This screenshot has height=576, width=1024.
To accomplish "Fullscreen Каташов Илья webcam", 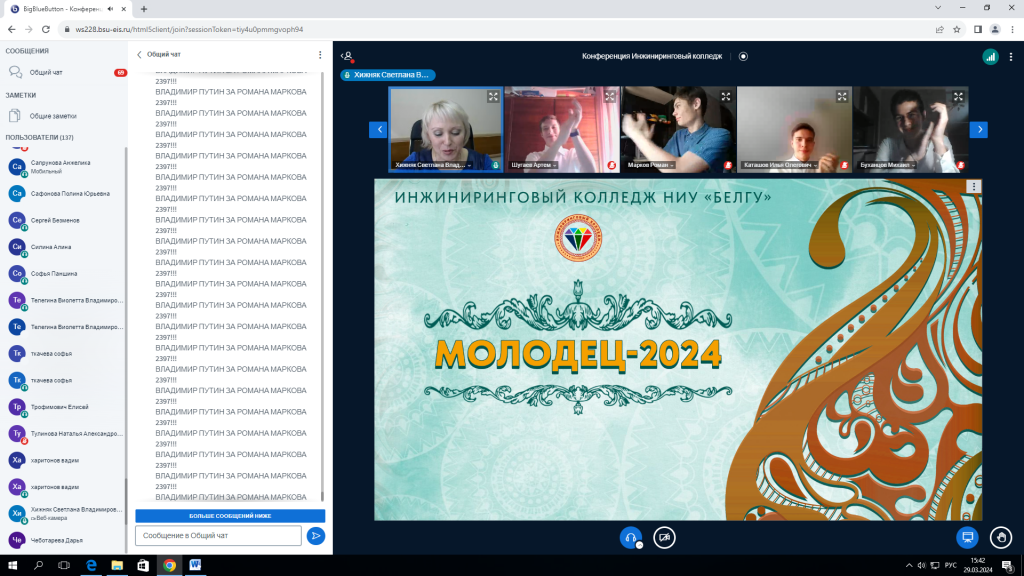I will point(842,97).
